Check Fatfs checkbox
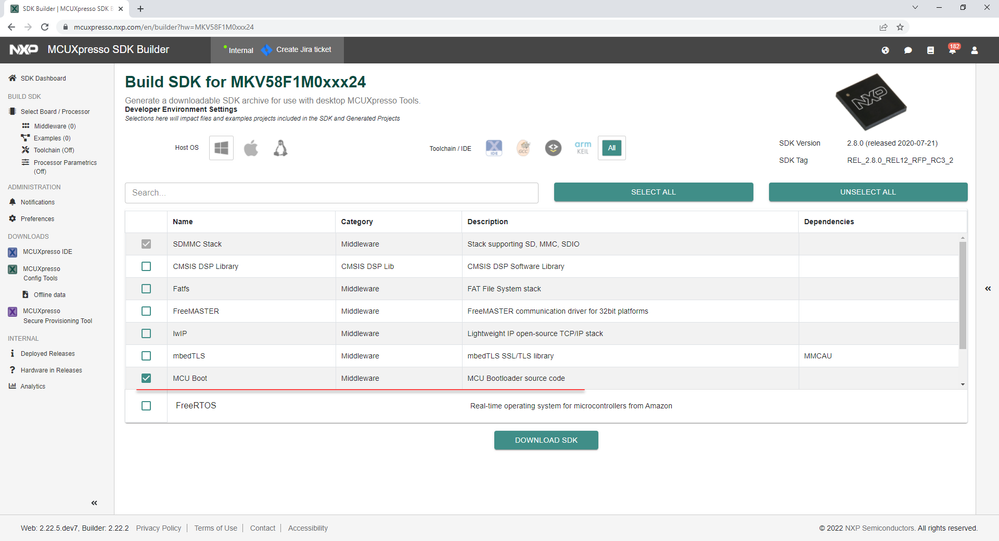This screenshot has height=541, width=999. pyautogui.click(x=146, y=289)
